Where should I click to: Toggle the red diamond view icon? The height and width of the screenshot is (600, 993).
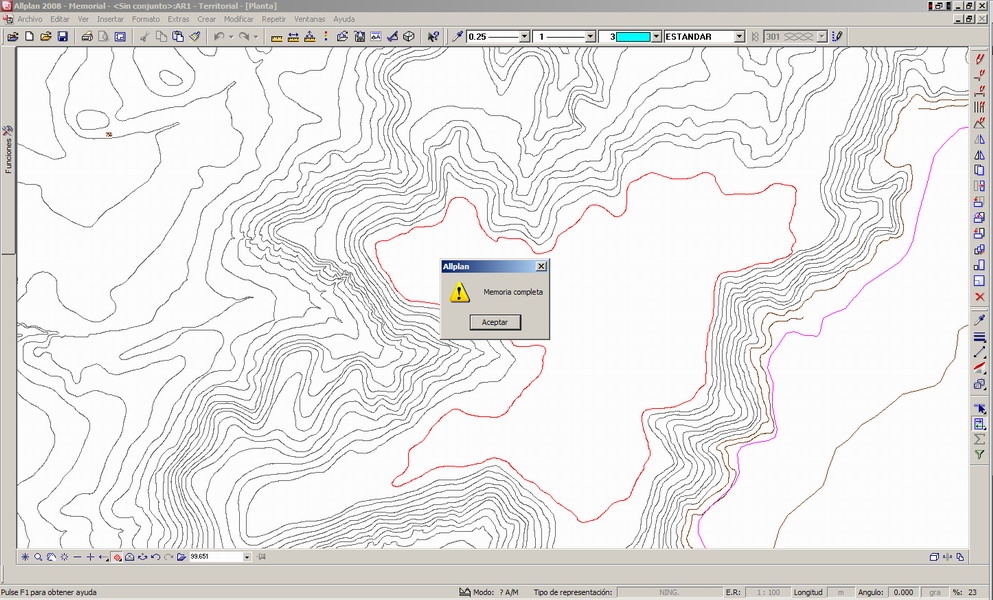117,557
